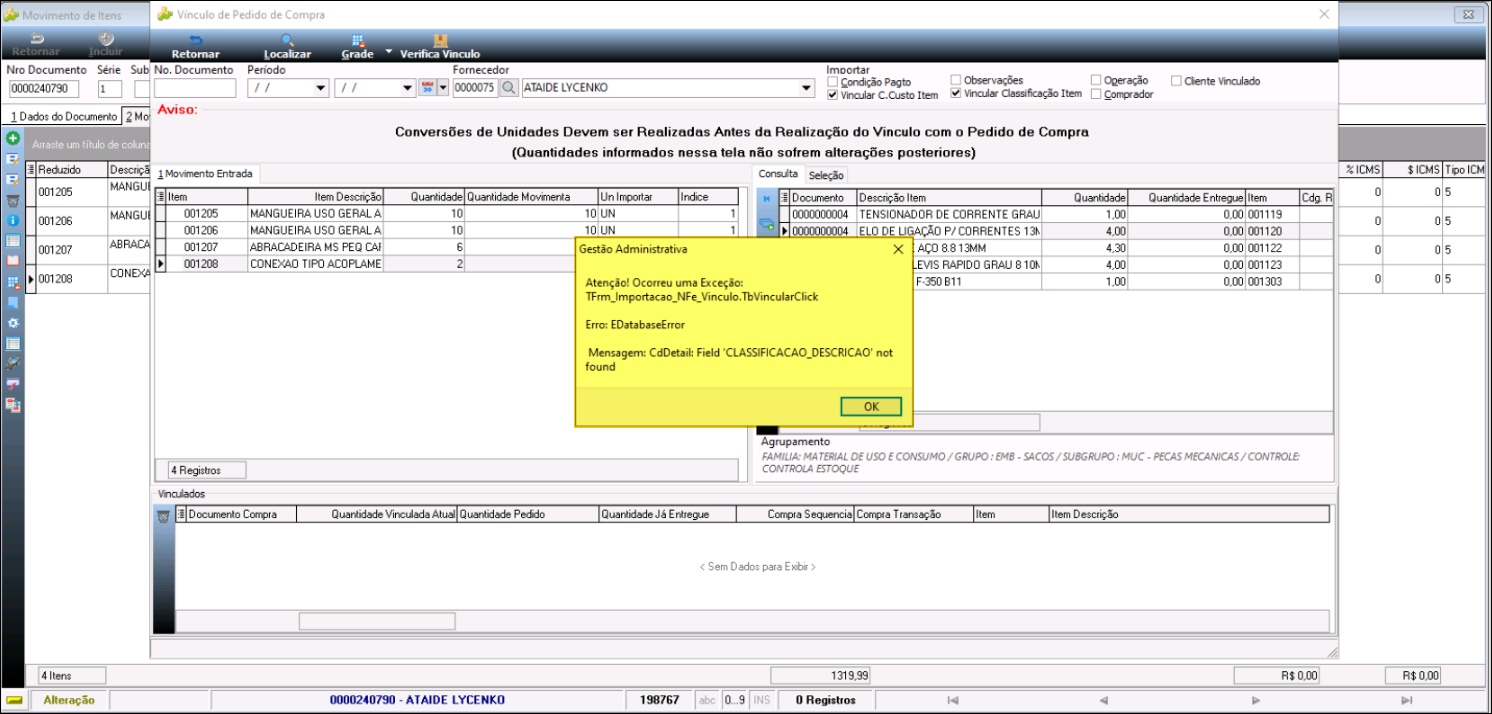Enable the Comprador checkbox
The height and width of the screenshot is (714, 1492).
click(x=1097, y=94)
